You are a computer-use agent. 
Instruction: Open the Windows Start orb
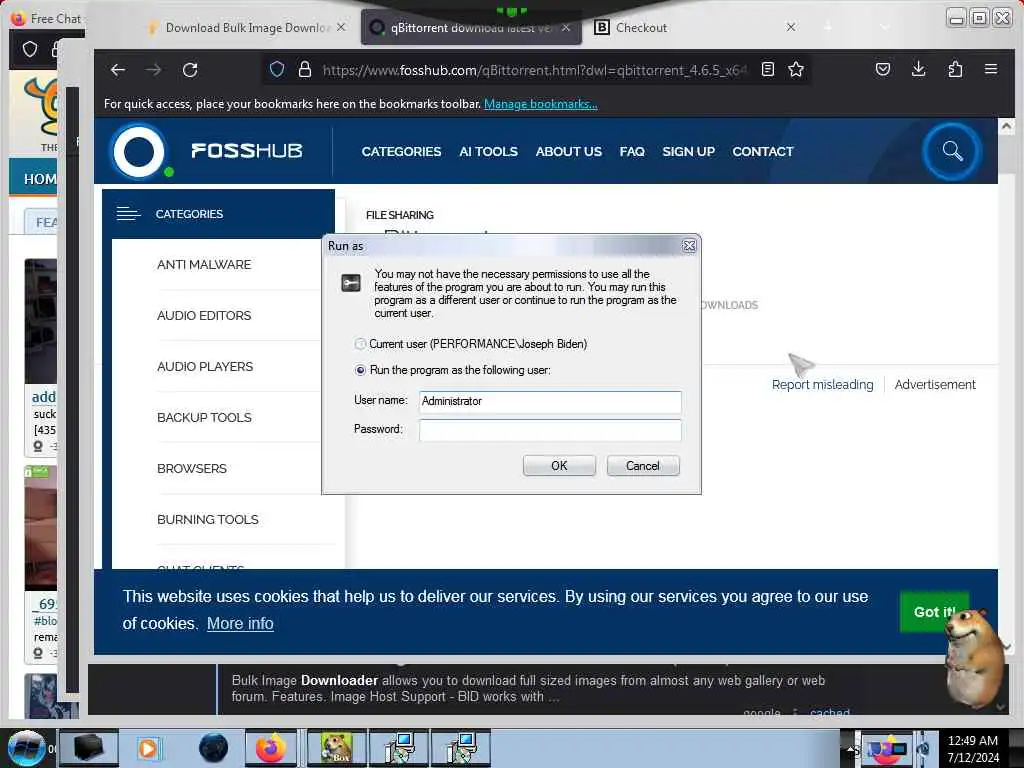click(x=25, y=748)
